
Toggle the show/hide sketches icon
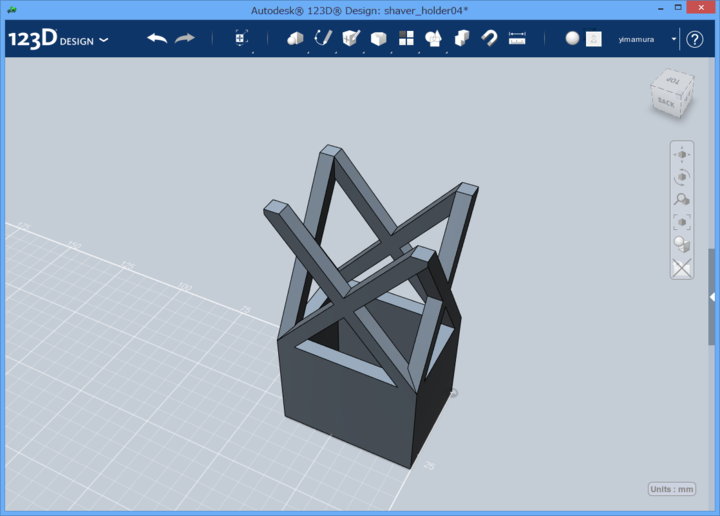click(x=682, y=269)
